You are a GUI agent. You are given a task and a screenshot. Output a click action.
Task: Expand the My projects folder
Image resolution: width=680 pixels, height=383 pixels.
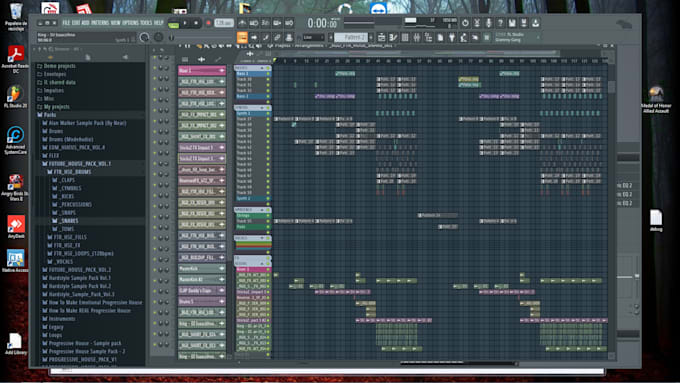pyautogui.click(x=56, y=107)
